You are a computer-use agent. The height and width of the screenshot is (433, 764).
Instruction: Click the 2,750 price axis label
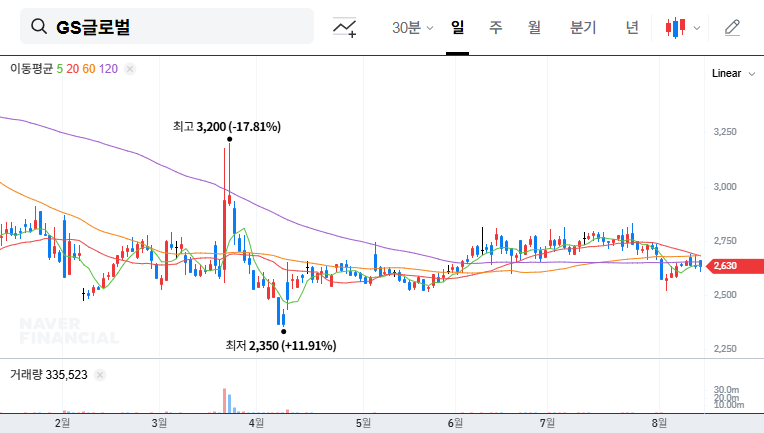(725, 241)
